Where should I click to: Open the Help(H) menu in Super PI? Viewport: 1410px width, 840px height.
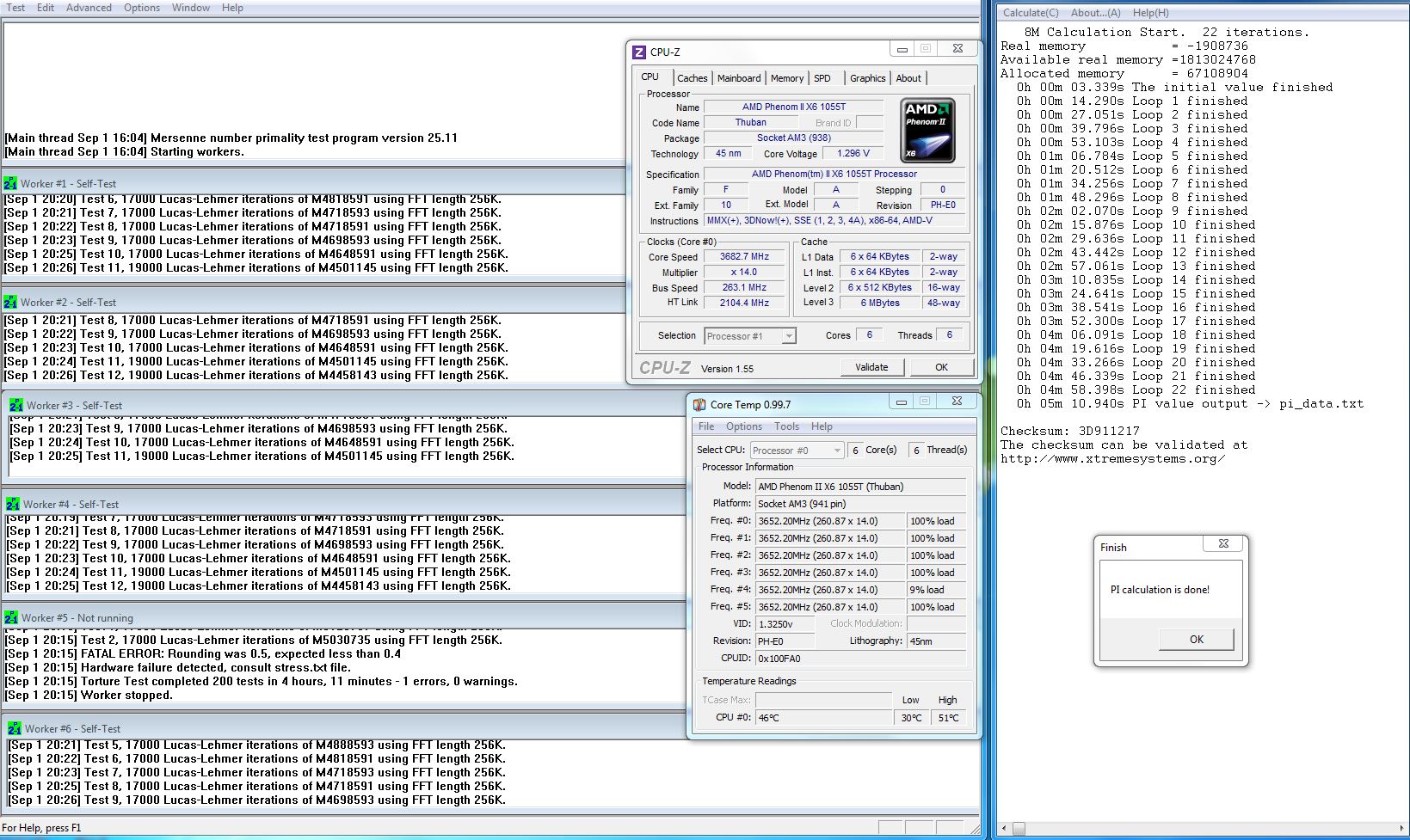pos(1150,13)
